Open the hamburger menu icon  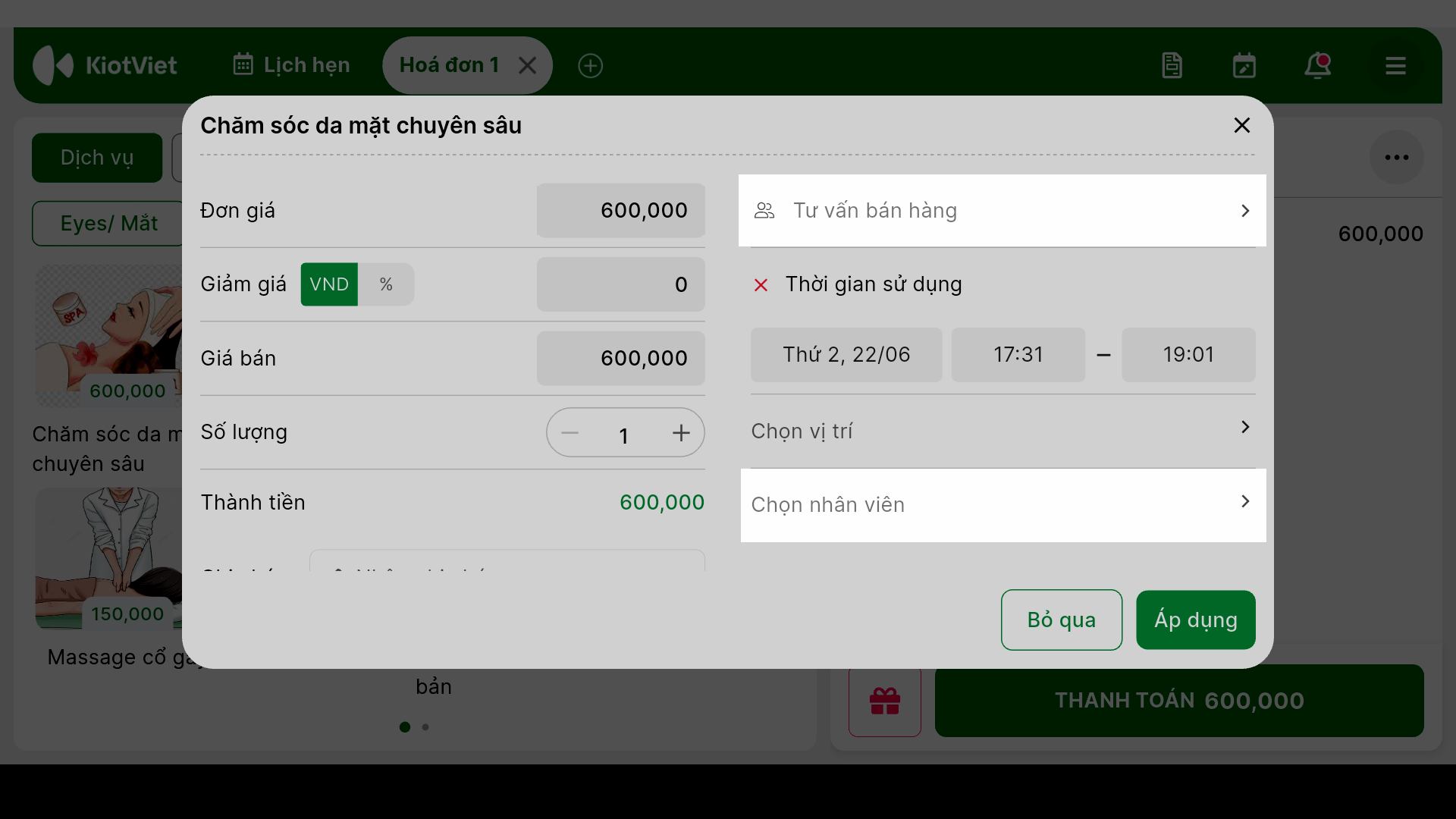1395,66
